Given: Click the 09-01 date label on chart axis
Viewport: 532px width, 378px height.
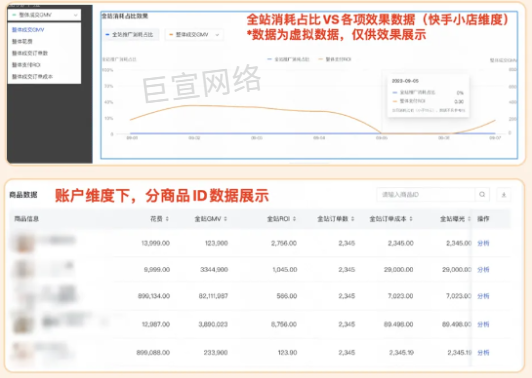Looking at the screenshot, I should click(x=132, y=138).
